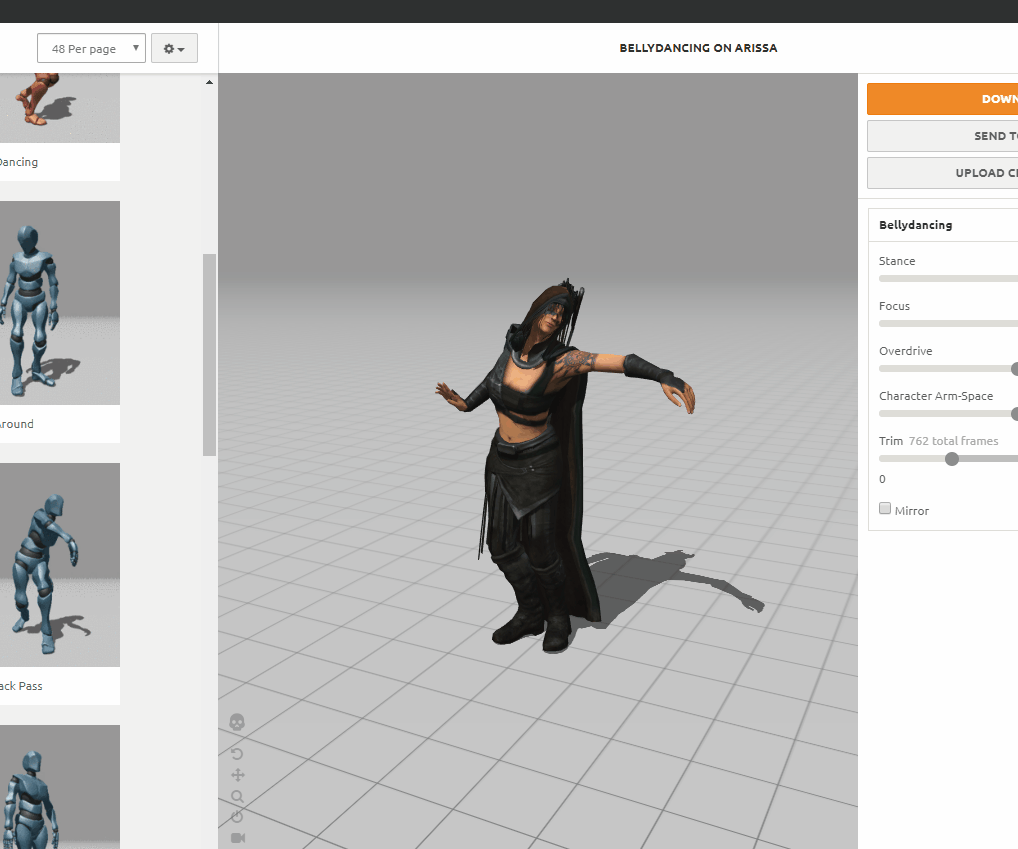The height and width of the screenshot is (849, 1018).
Task: Open the 48 Per page dropdown
Action: point(91,49)
